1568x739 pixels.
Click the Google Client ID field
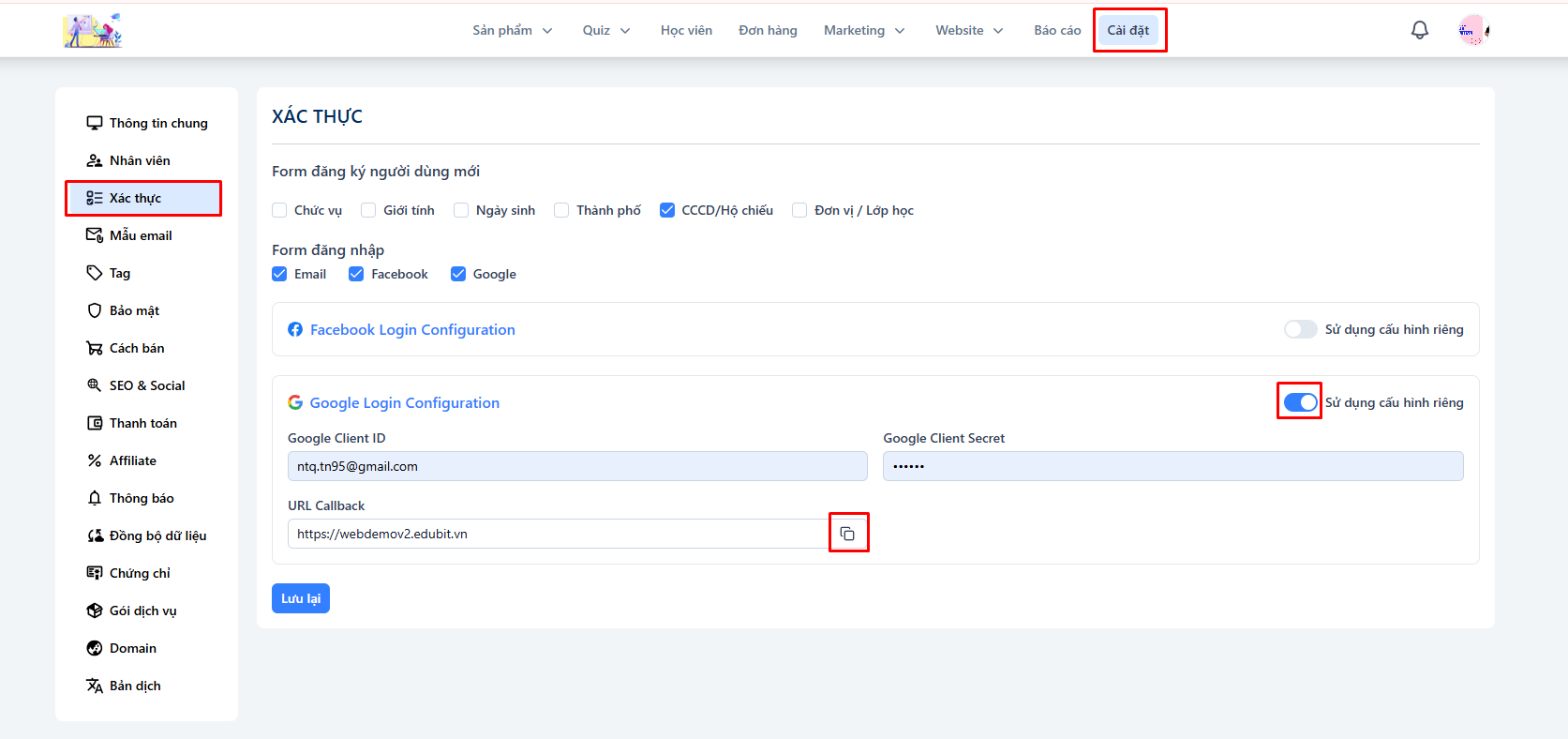[576, 466]
